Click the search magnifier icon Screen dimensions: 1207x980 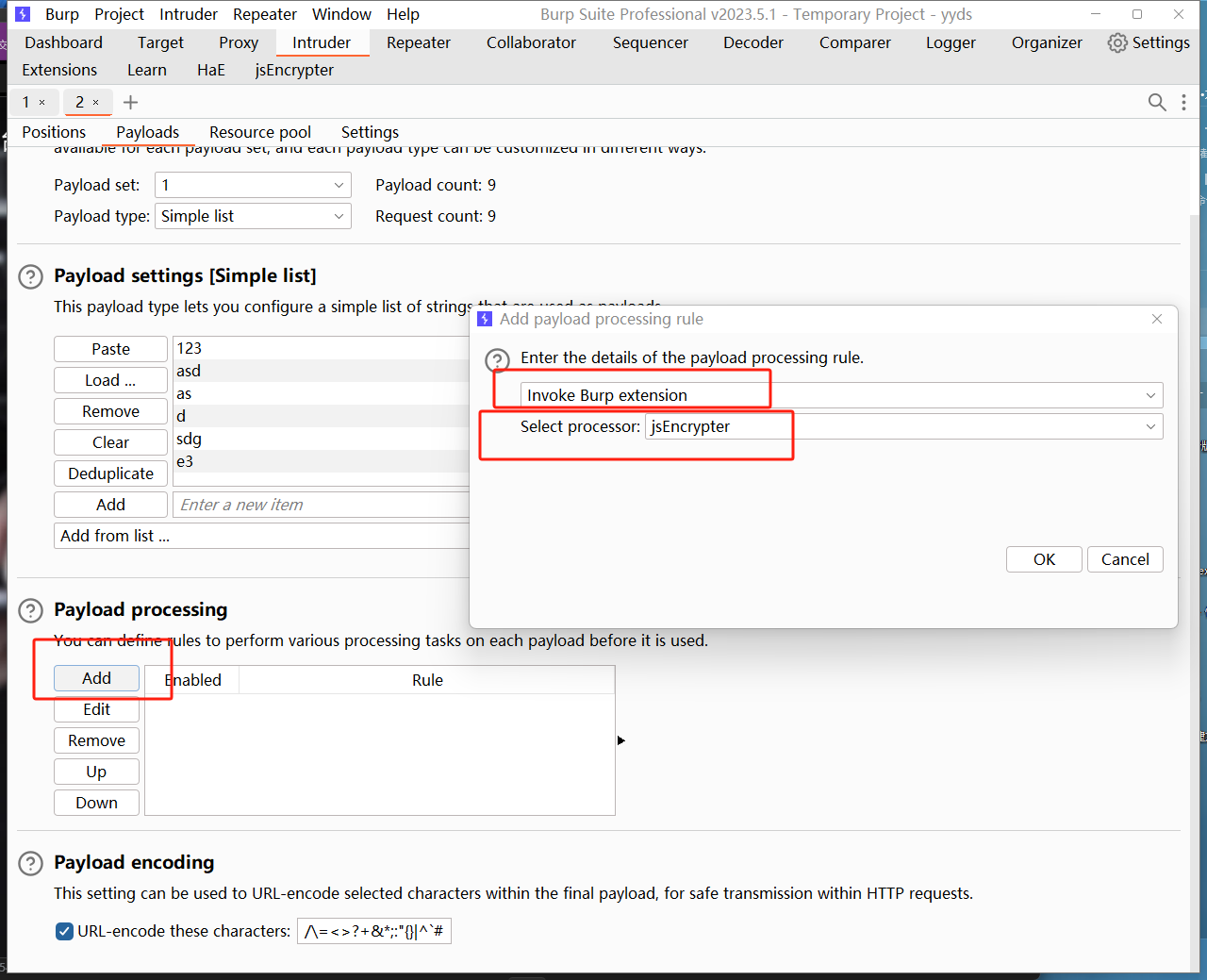pos(1157,102)
